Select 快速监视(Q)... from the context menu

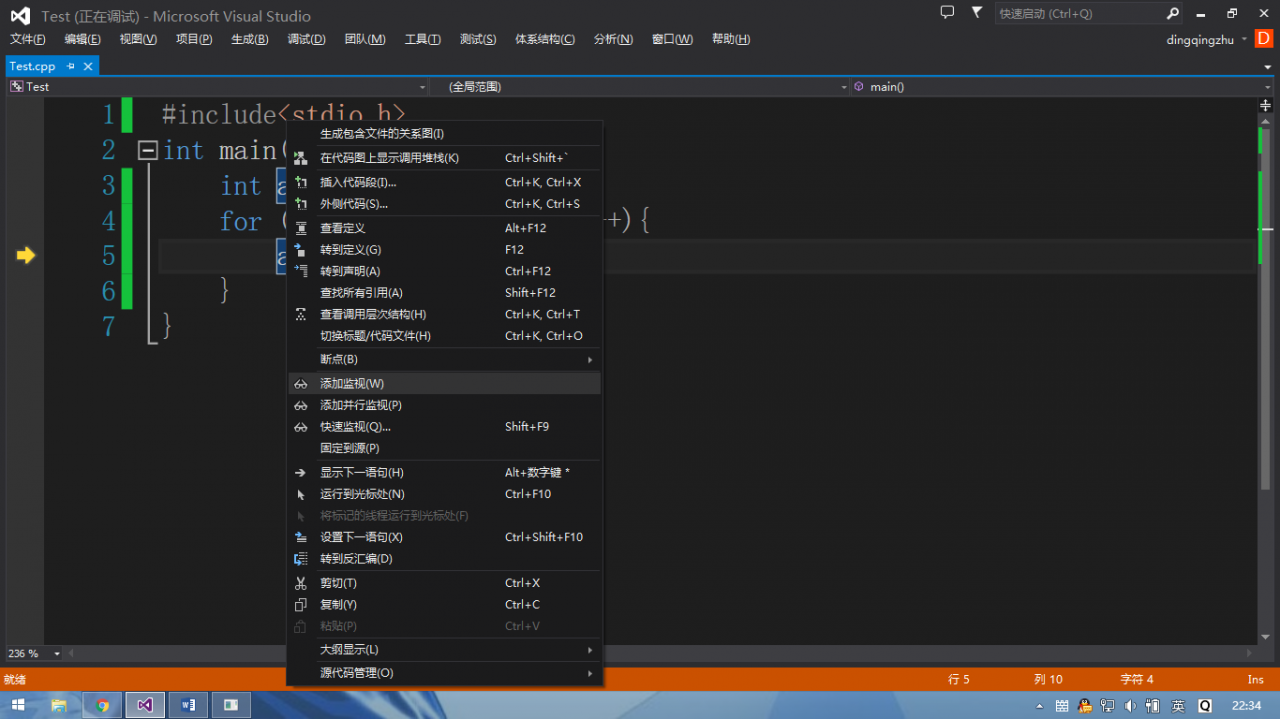point(355,427)
